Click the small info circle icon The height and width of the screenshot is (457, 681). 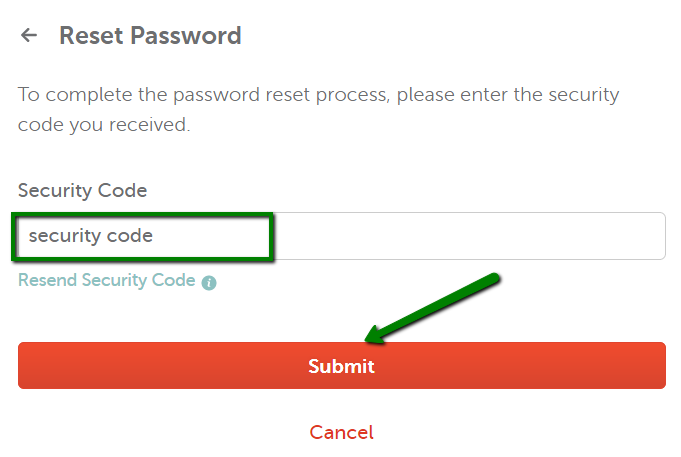tap(209, 283)
